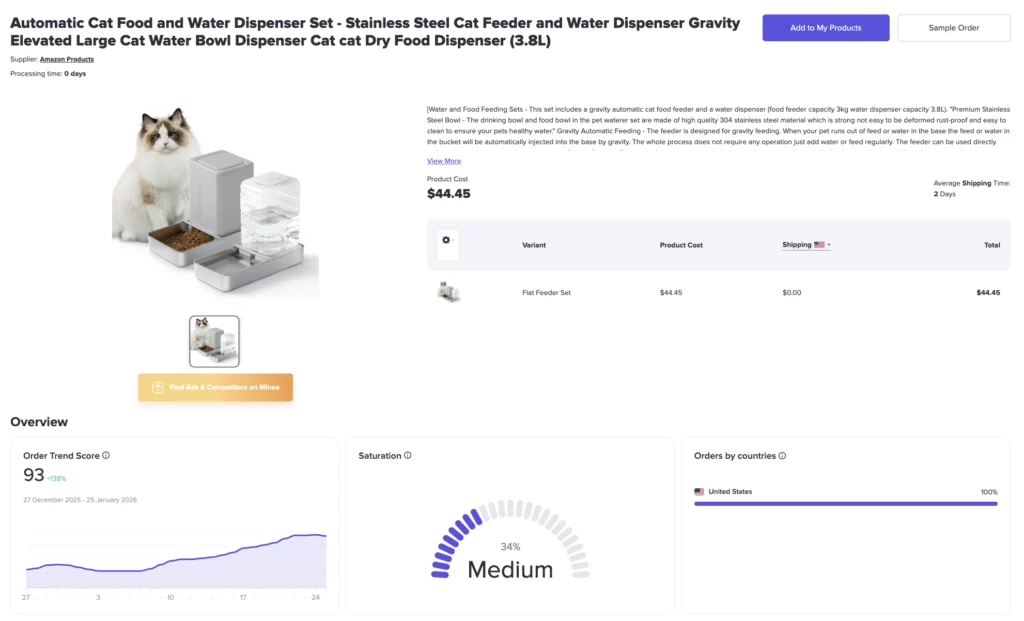Click the settings gear icon in variant table
The width and height of the screenshot is (1024, 621).
point(446,240)
